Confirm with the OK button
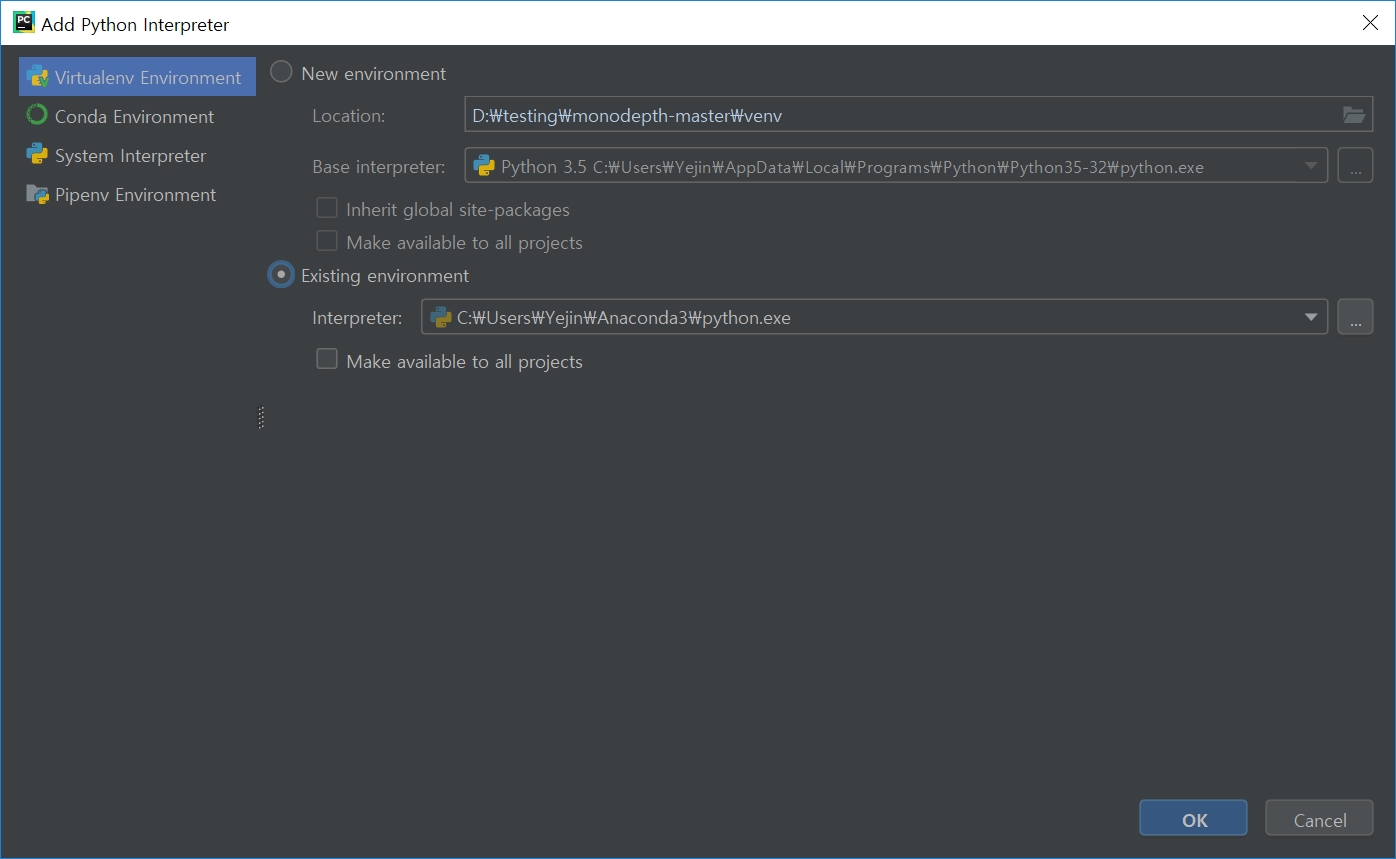This screenshot has width=1396, height=859. pyautogui.click(x=1193, y=818)
